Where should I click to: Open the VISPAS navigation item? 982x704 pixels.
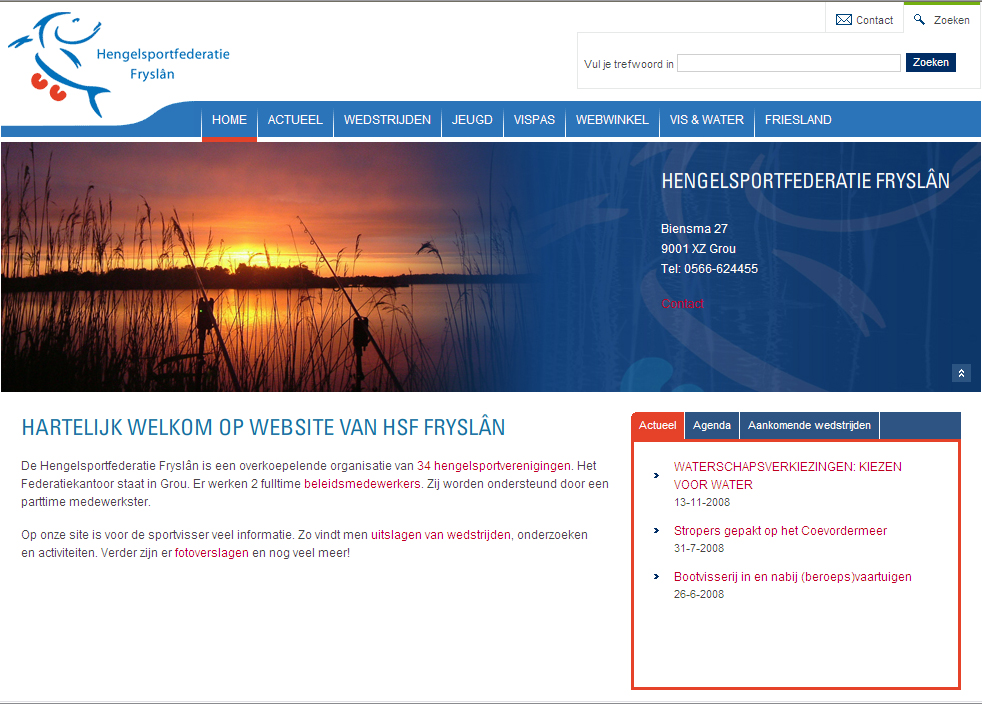tap(534, 120)
